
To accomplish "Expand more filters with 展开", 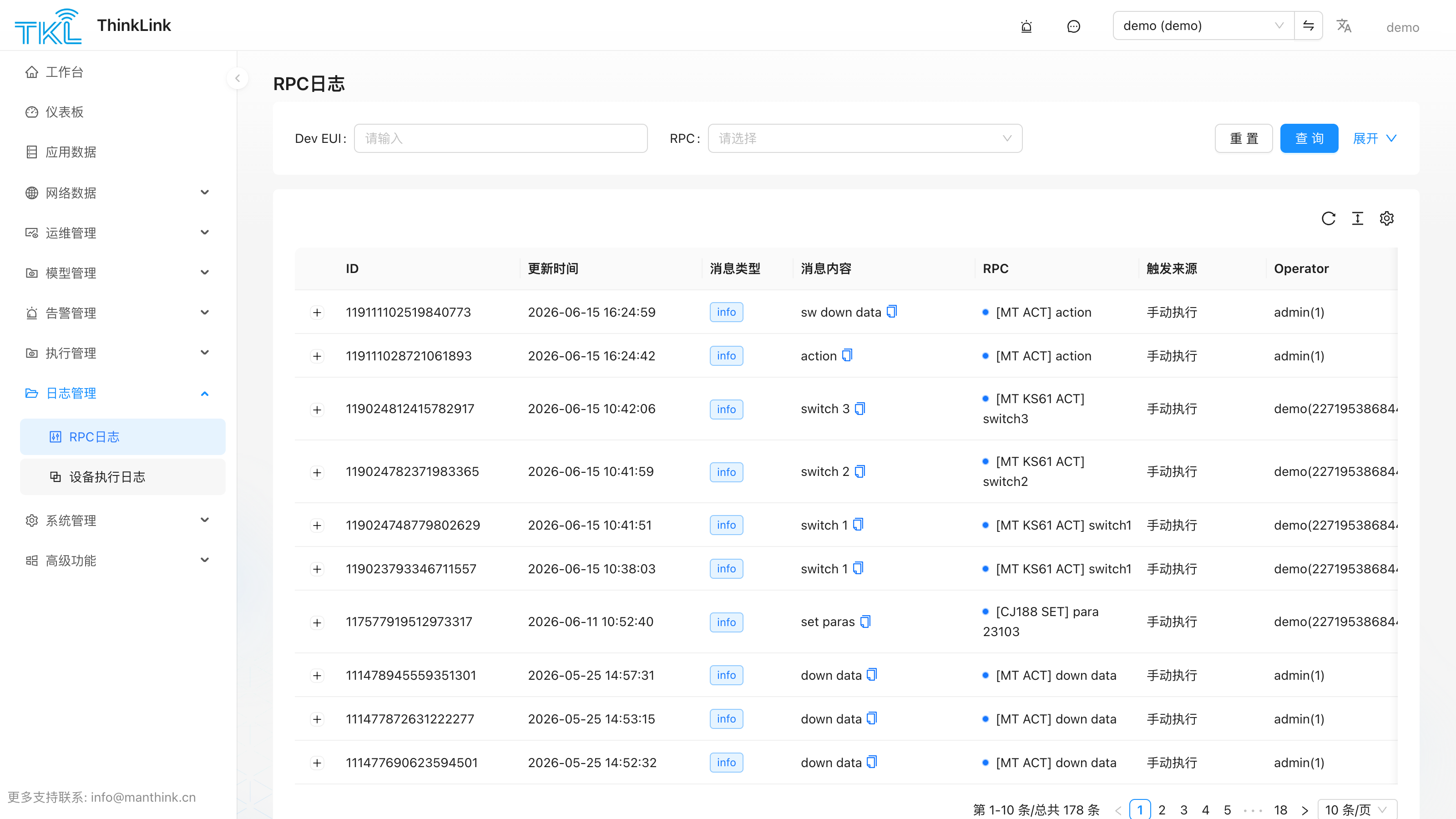I will tap(1375, 138).
